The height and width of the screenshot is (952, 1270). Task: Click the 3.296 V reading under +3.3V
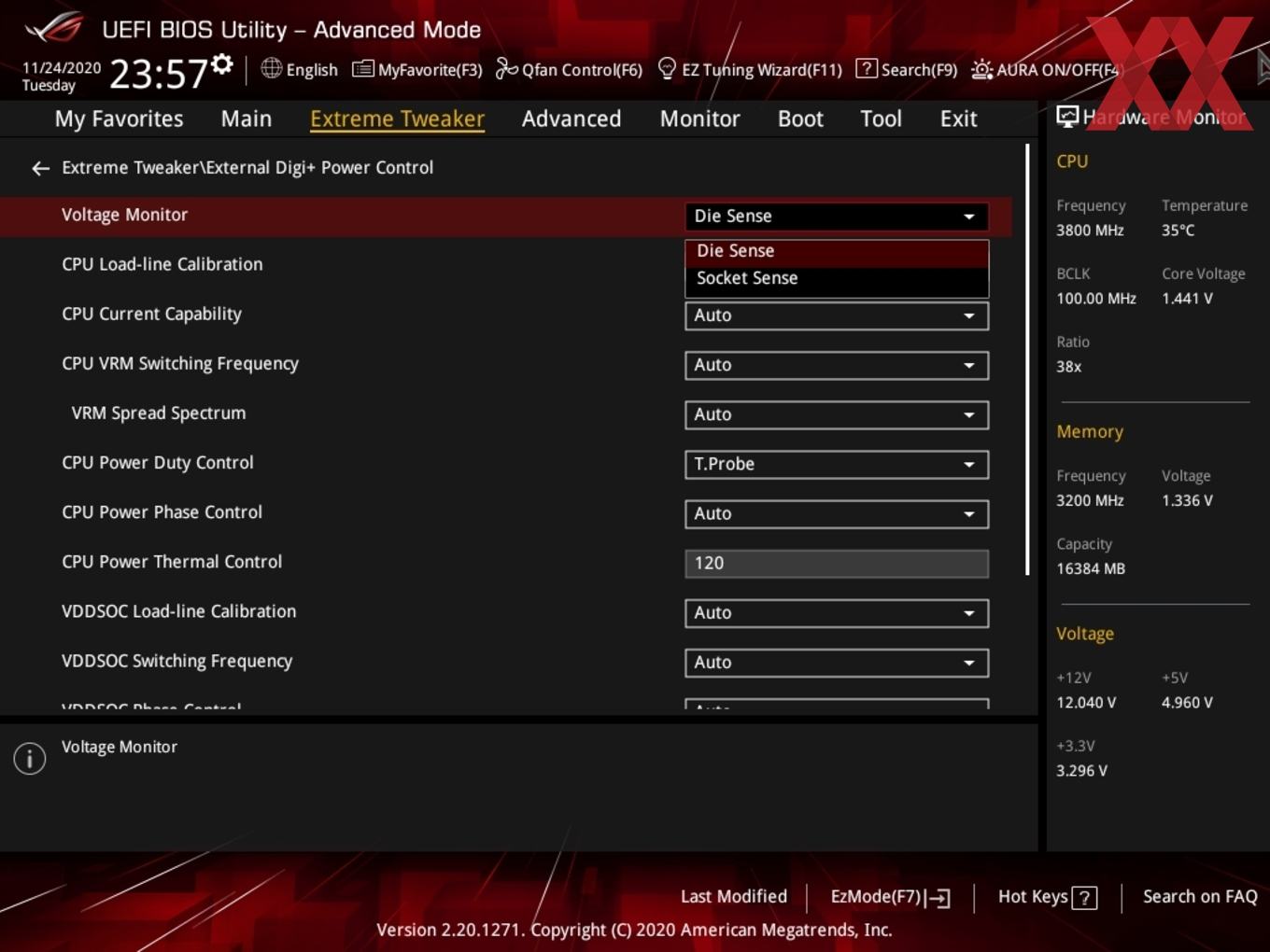pos(1081,771)
